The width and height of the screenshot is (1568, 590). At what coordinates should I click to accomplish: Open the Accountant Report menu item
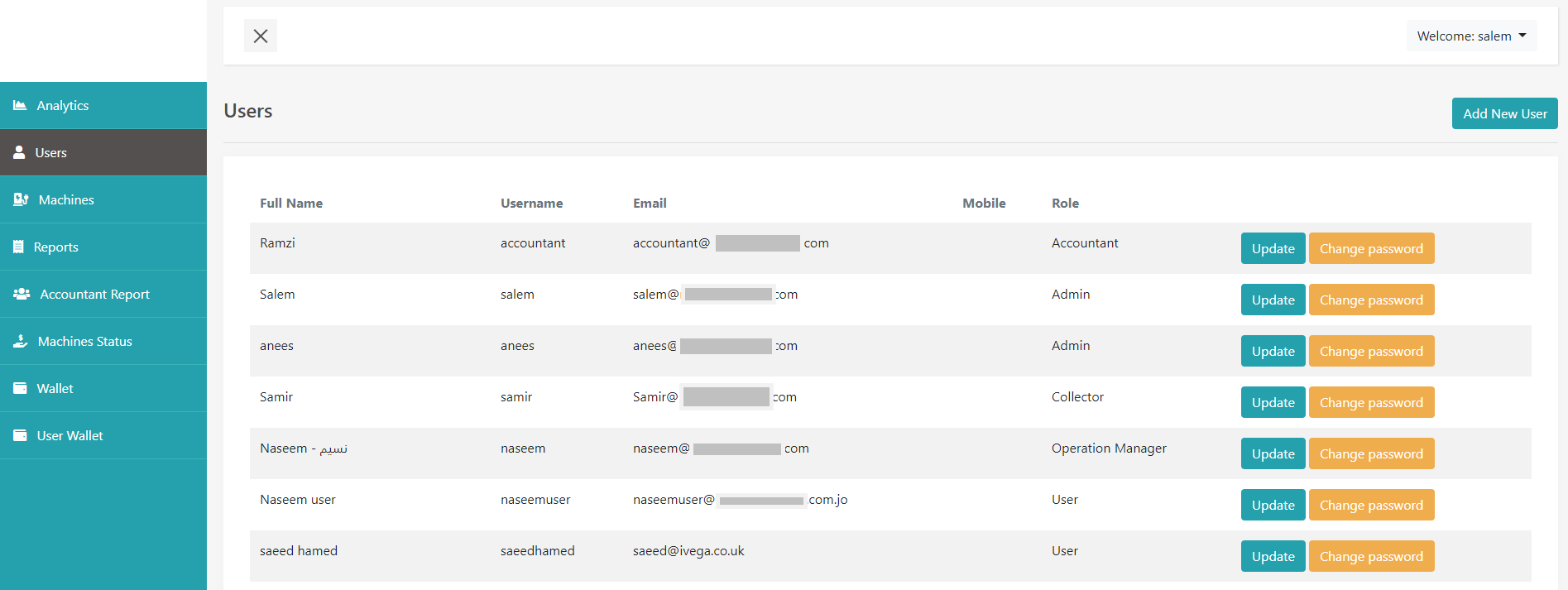click(94, 294)
